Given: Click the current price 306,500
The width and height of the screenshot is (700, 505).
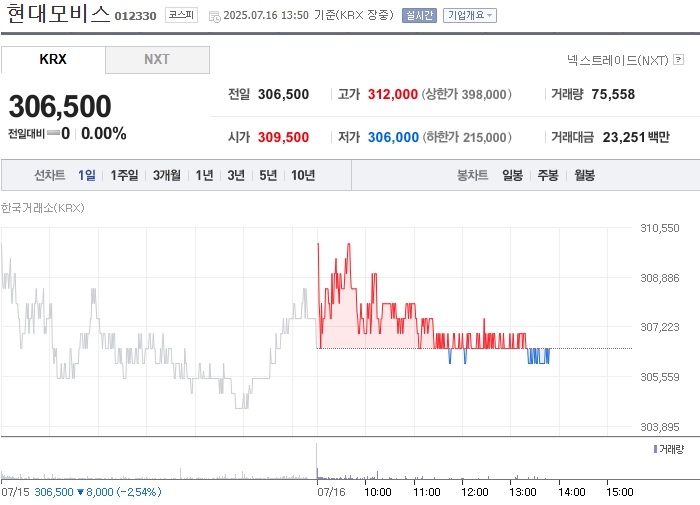Looking at the screenshot, I should tap(60, 106).
